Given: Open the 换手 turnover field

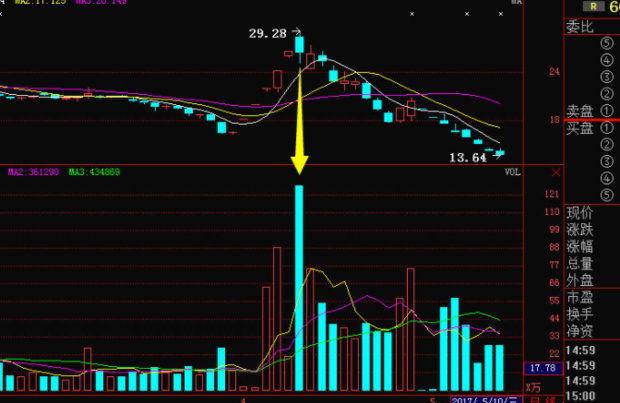Looking at the screenshot, I should [x=580, y=314].
